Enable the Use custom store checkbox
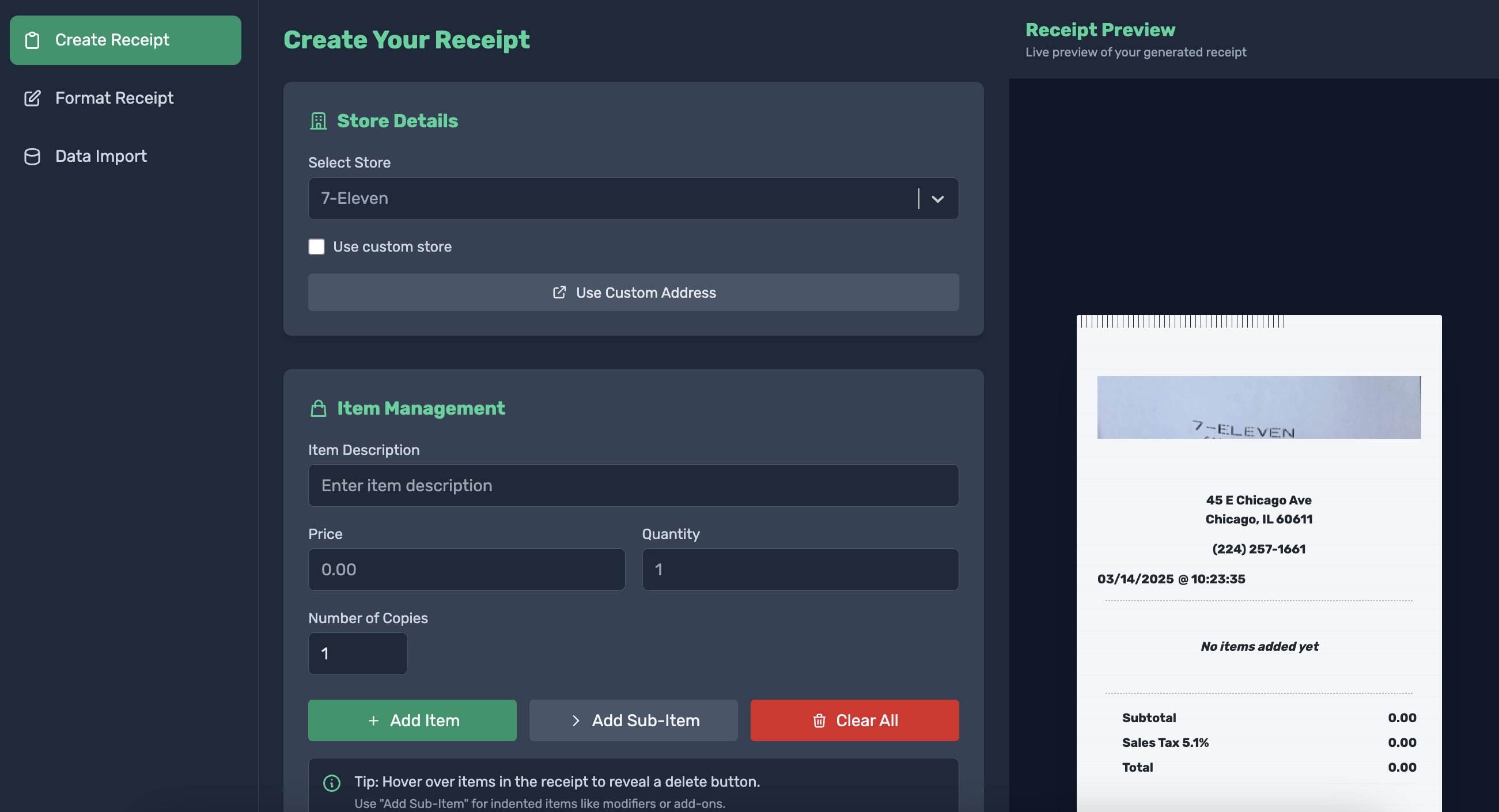The height and width of the screenshot is (812, 1499). tap(316, 246)
